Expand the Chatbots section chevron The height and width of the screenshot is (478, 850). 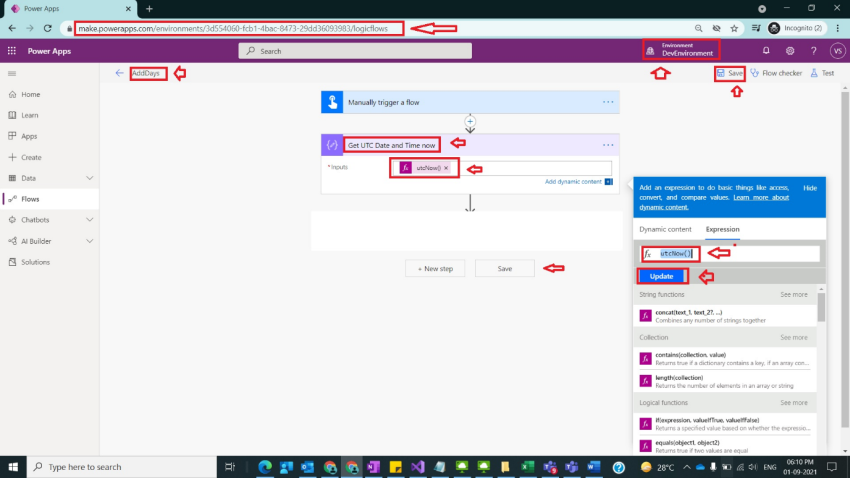89,219
